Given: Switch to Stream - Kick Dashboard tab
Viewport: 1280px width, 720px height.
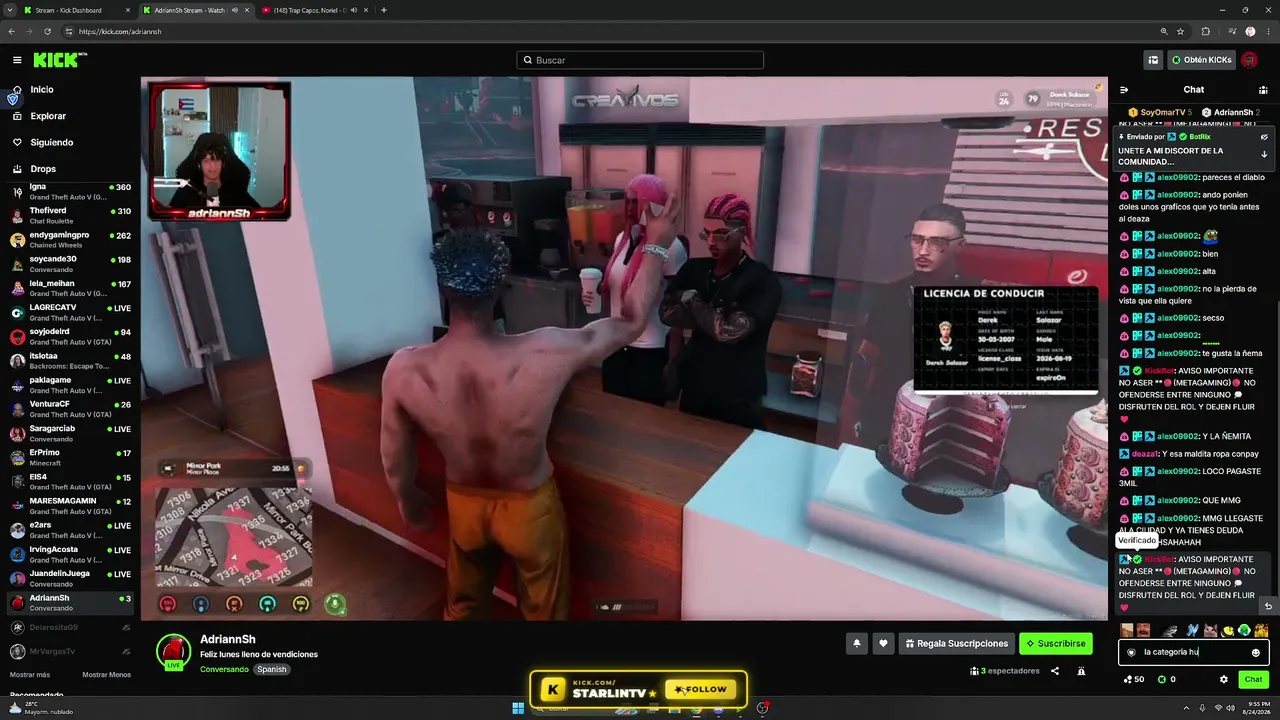Looking at the screenshot, I should [76, 10].
